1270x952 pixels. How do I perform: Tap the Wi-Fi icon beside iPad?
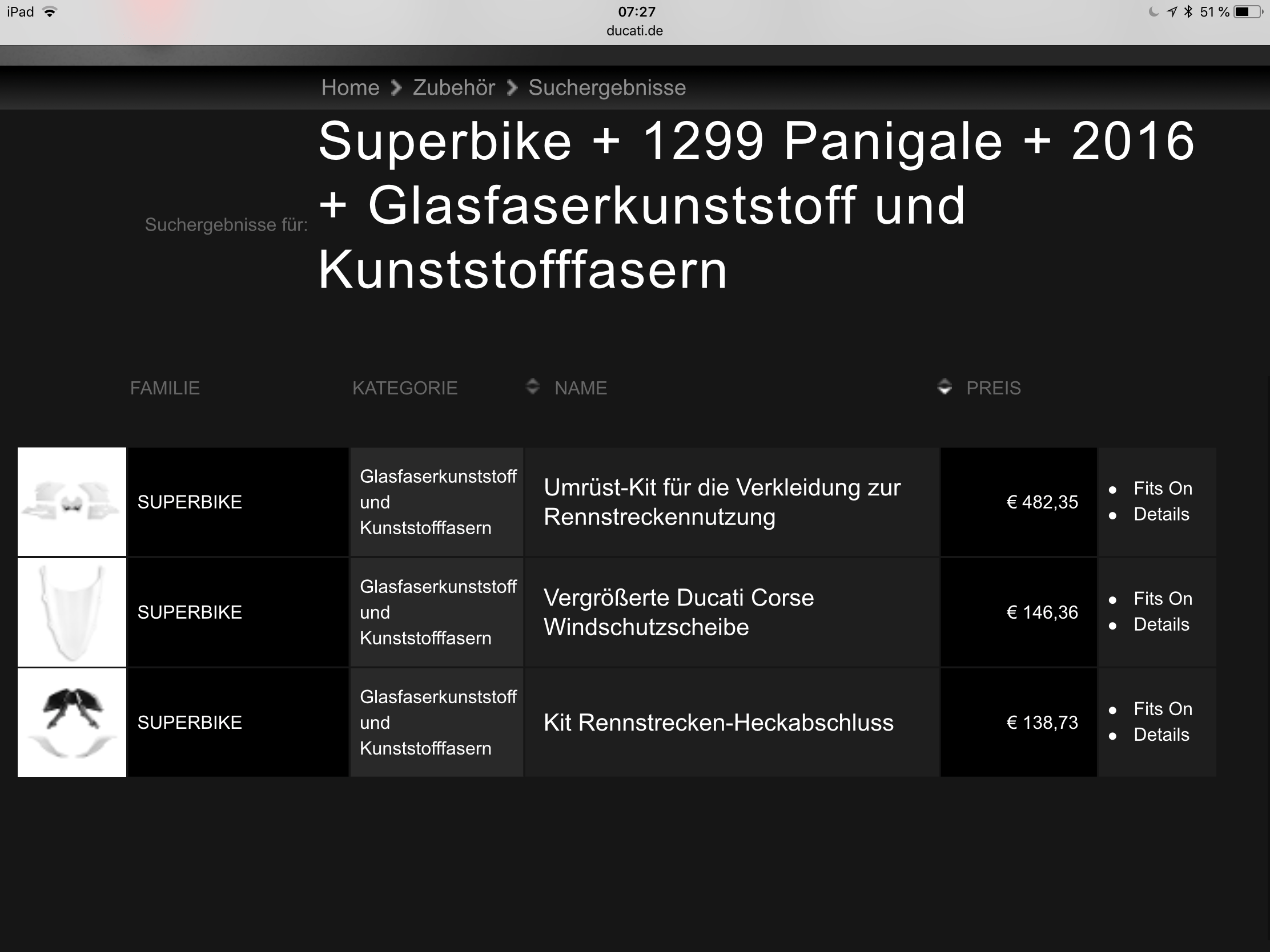(50, 11)
